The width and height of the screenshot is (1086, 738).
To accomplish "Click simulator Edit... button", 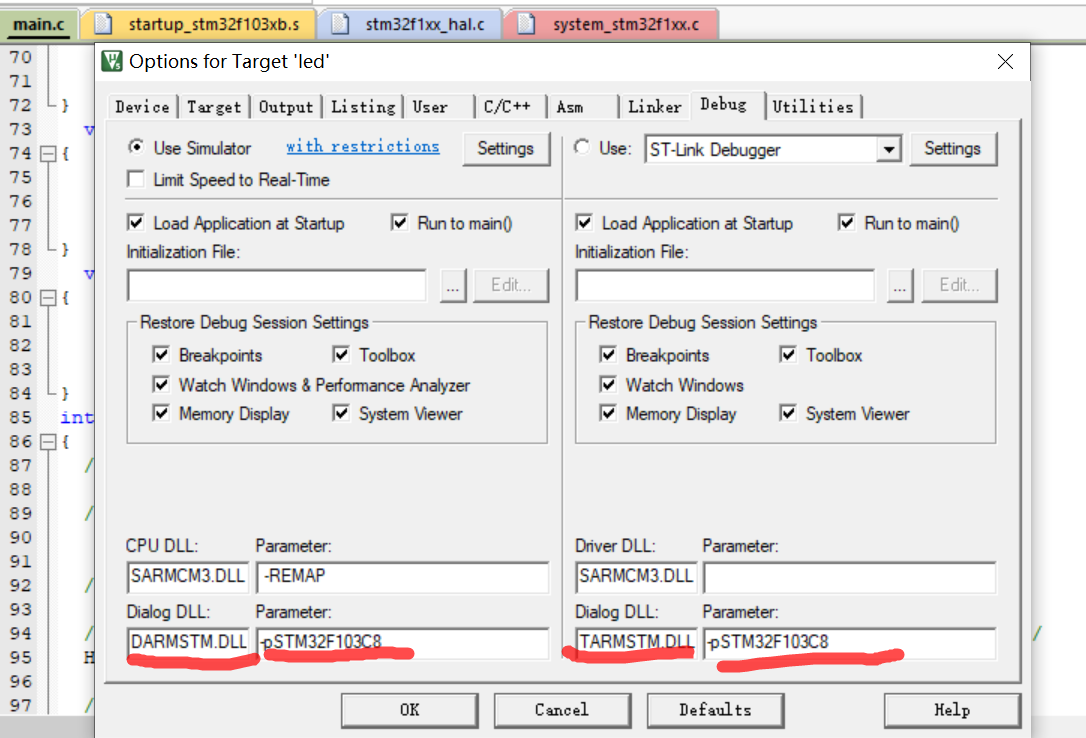I will pos(511,285).
